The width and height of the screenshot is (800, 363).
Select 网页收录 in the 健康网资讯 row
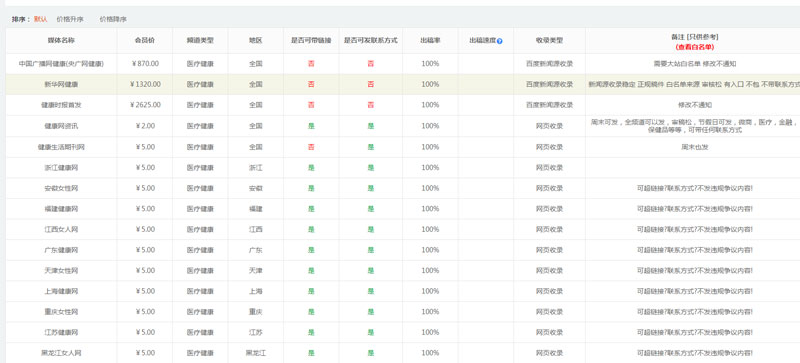click(x=549, y=126)
